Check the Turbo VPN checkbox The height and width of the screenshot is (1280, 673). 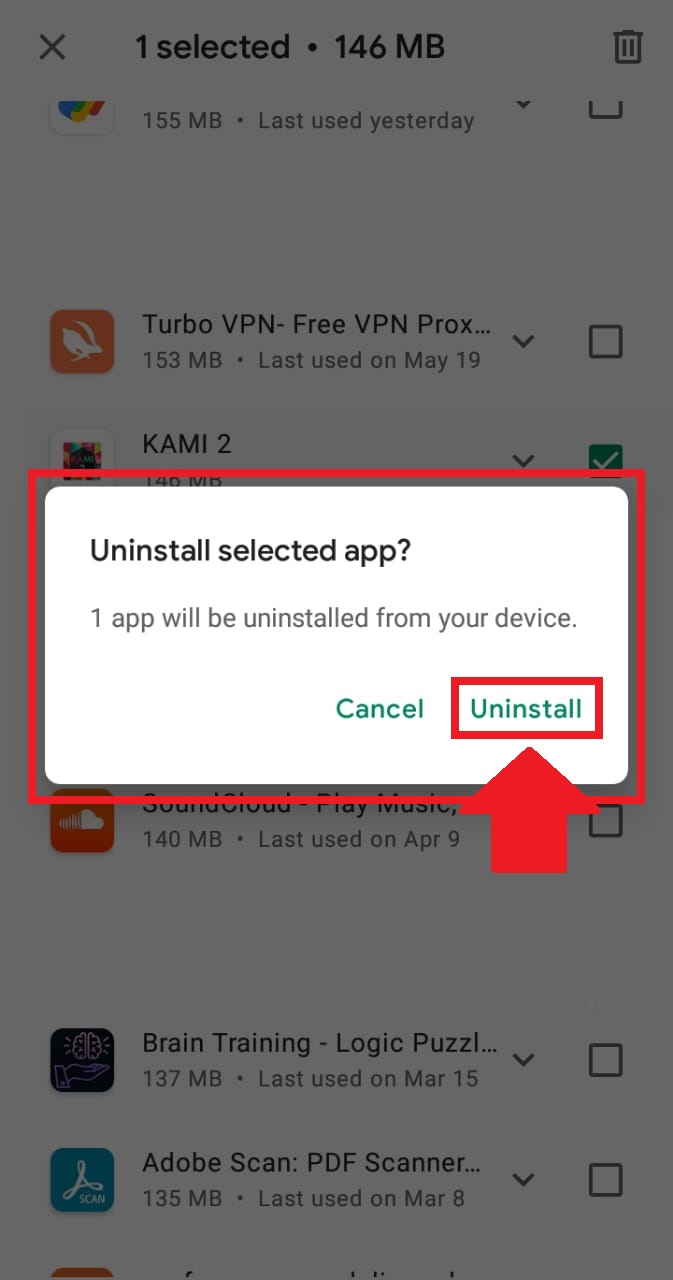click(x=605, y=342)
